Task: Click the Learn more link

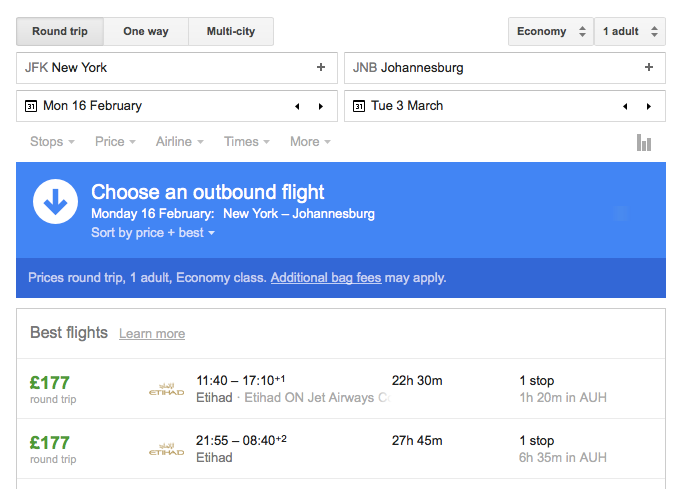Action: click(152, 334)
